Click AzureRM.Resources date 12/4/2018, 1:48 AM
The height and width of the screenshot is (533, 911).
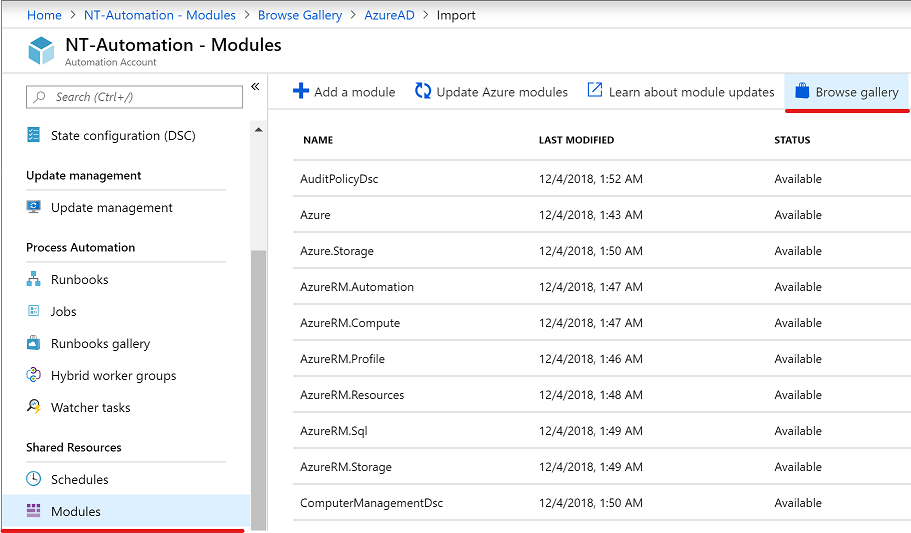tap(591, 395)
